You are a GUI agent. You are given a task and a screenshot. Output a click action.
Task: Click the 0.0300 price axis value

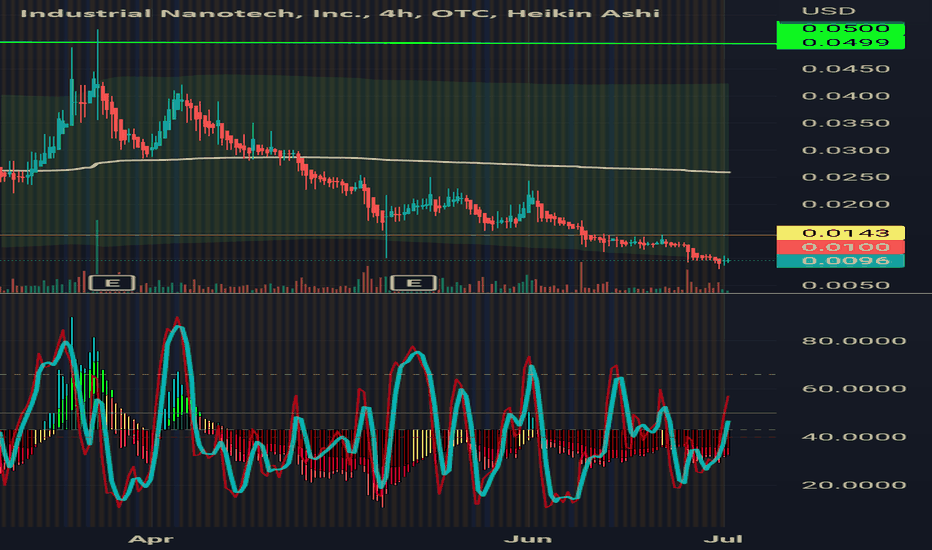click(845, 150)
